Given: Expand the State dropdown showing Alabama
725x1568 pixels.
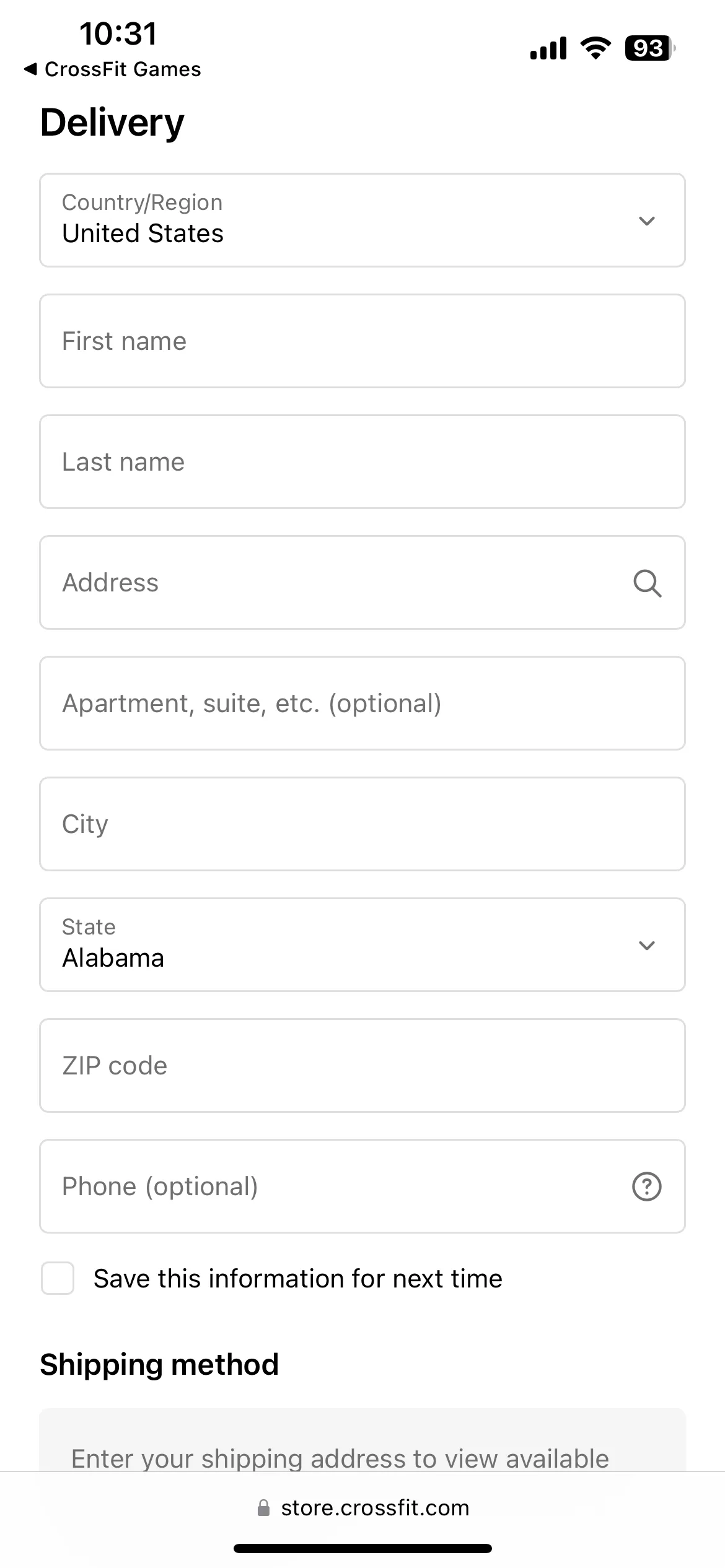Looking at the screenshot, I should pos(362,945).
